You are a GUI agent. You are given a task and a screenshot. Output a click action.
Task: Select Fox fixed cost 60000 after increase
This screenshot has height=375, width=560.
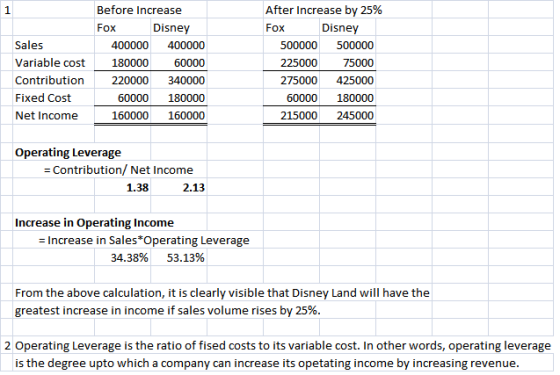click(302, 98)
